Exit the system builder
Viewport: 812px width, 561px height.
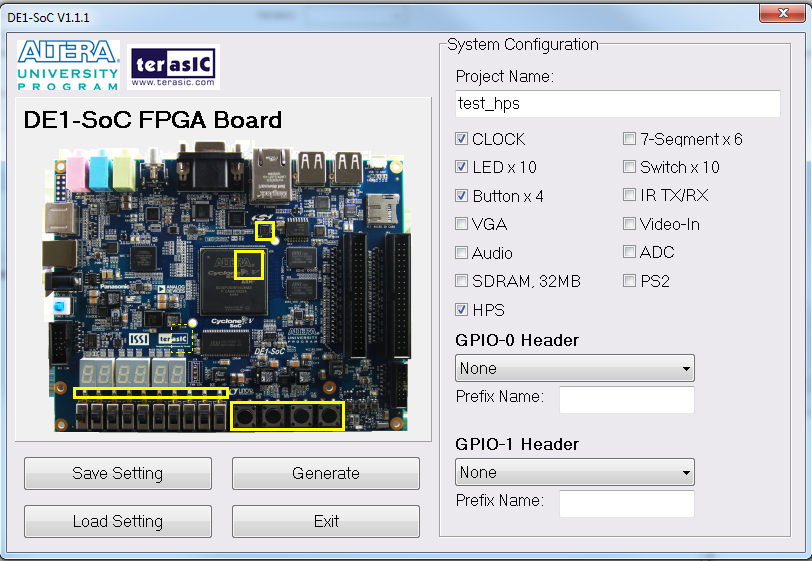(x=326, y=521)
